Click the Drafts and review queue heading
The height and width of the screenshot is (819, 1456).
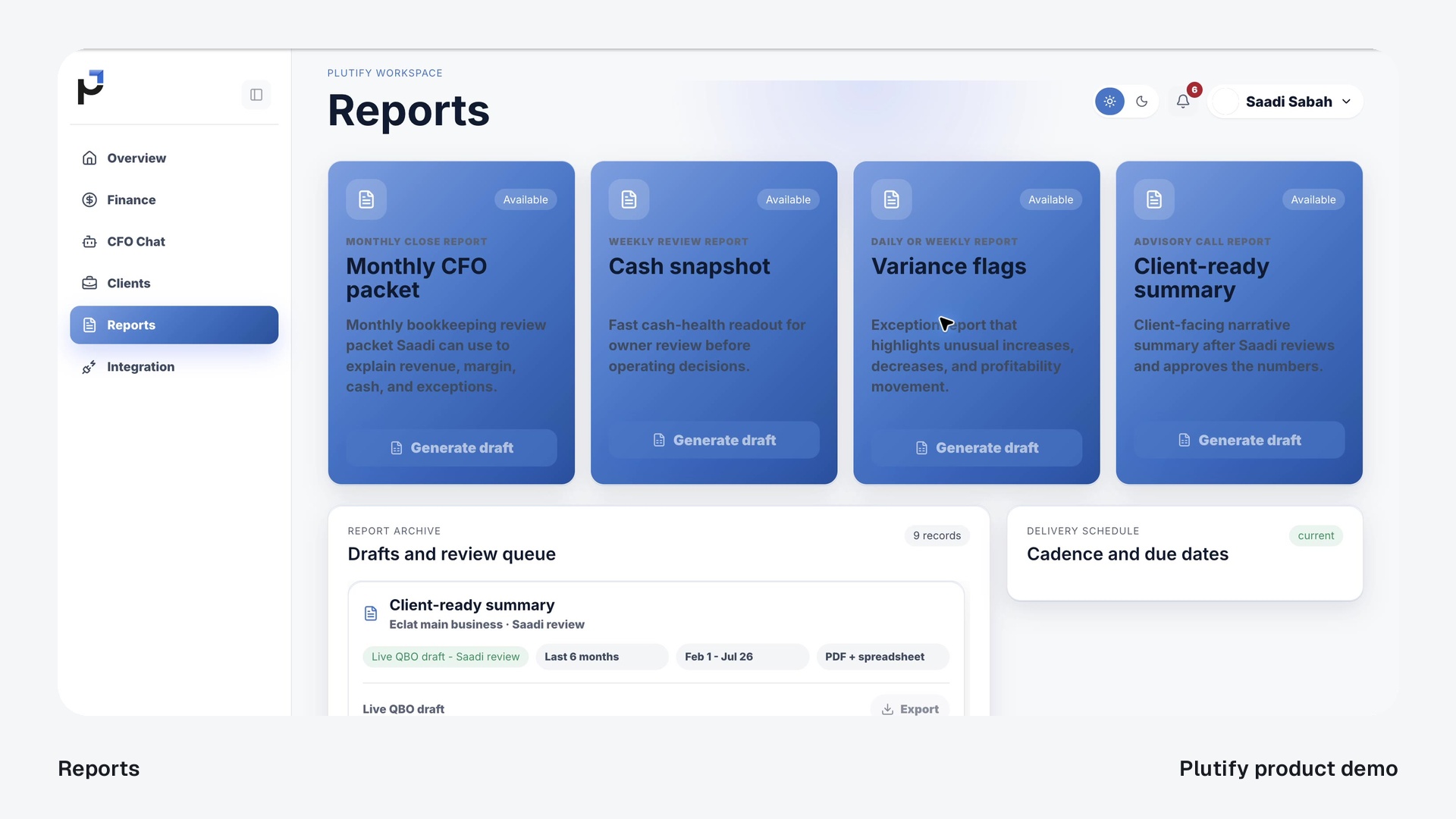point(451,554)
